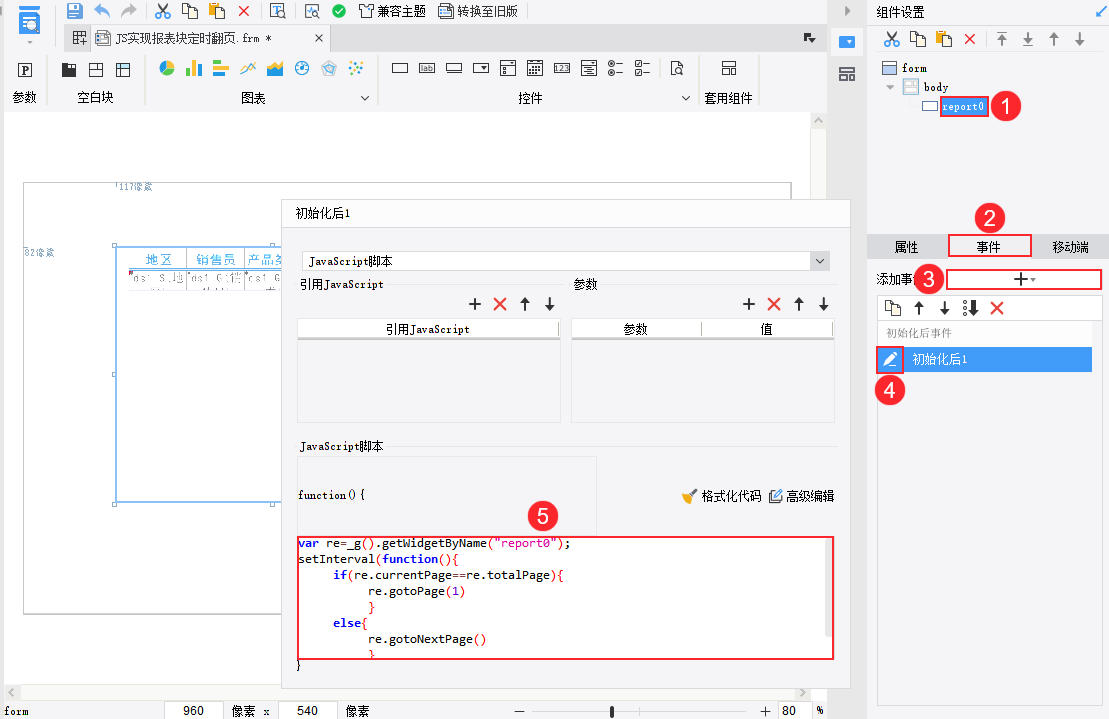Insert a number input widget
1109x719 pixels.
point(562,68)
